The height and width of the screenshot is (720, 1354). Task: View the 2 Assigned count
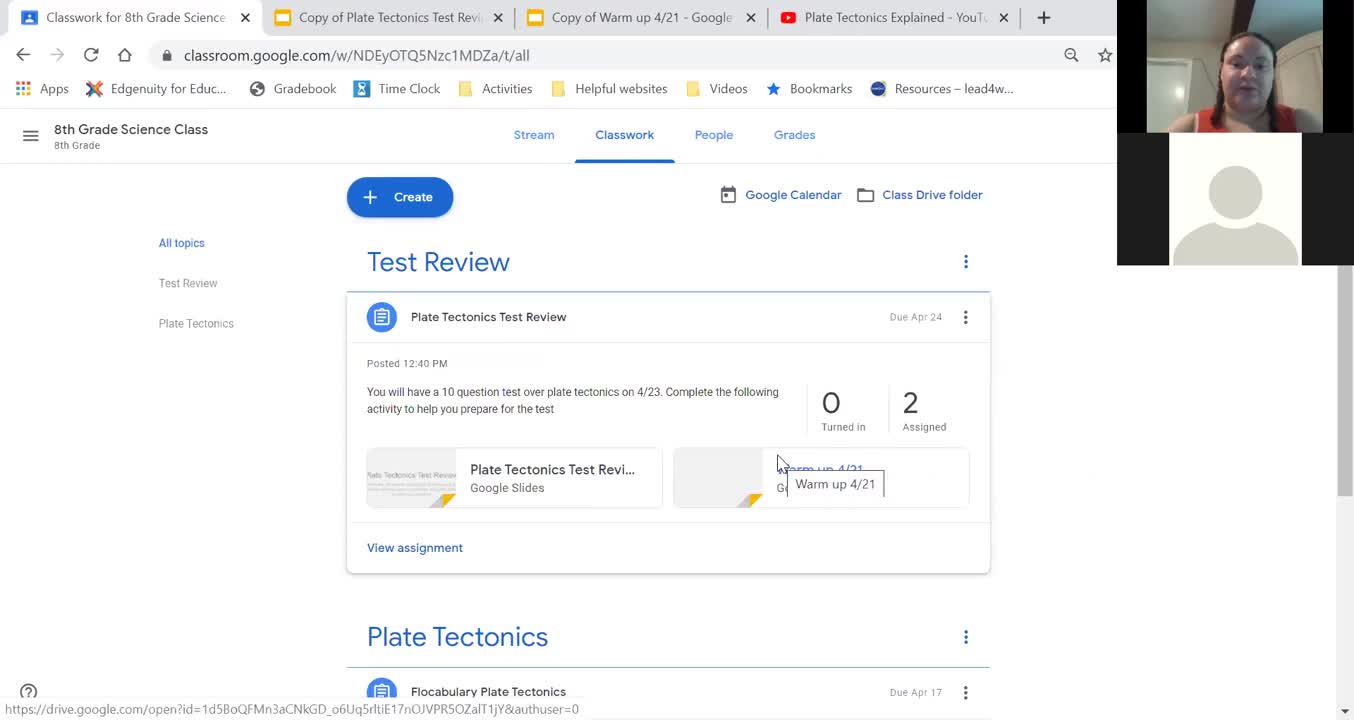[924, 411]
